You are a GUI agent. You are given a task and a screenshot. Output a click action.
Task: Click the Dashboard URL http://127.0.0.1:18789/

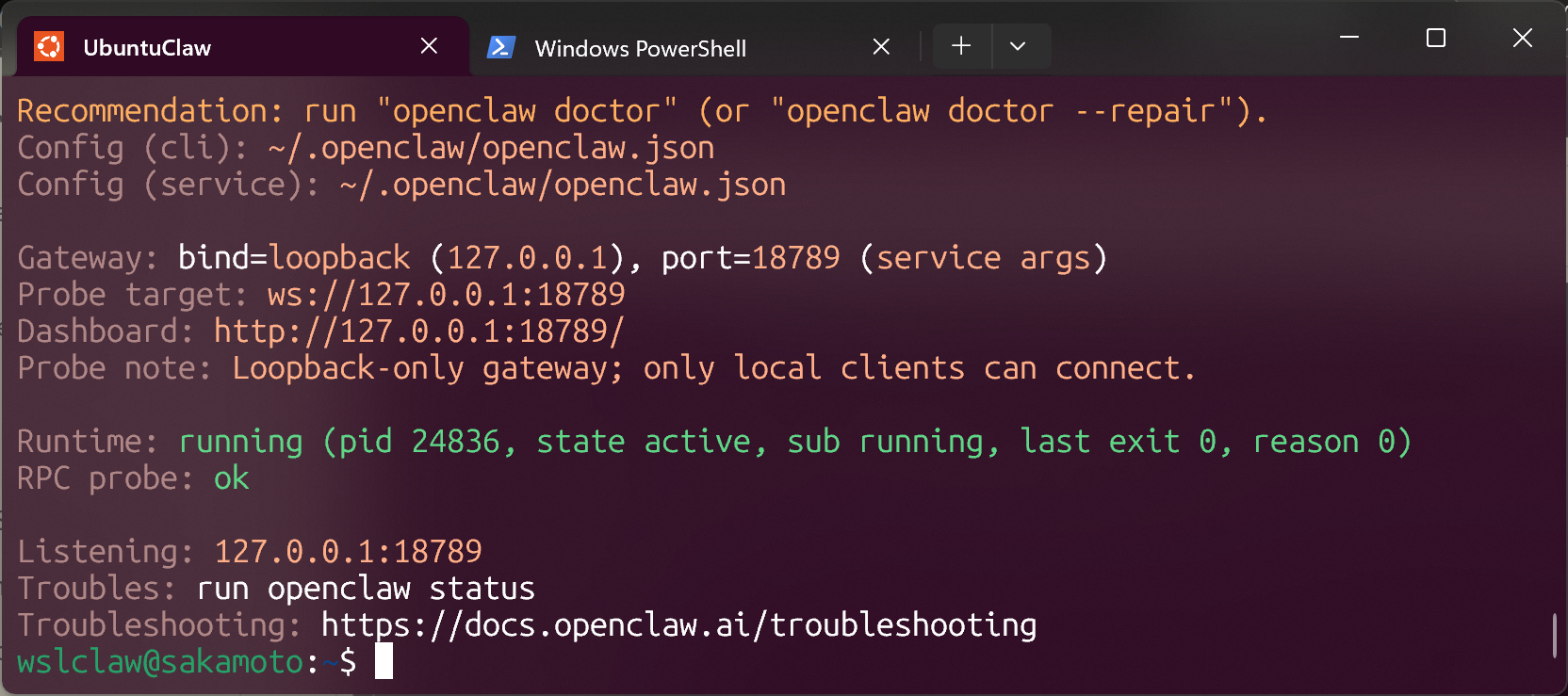418,332
